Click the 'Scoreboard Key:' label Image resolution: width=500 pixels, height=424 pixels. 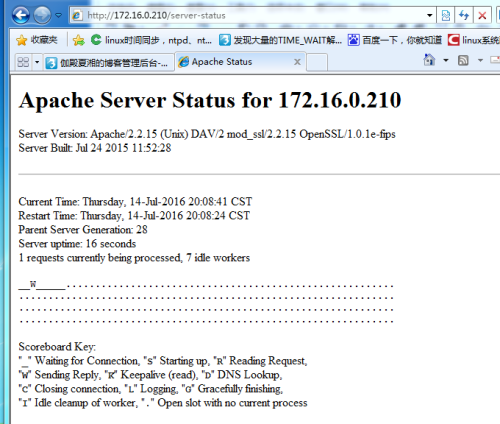click(57, 347)
